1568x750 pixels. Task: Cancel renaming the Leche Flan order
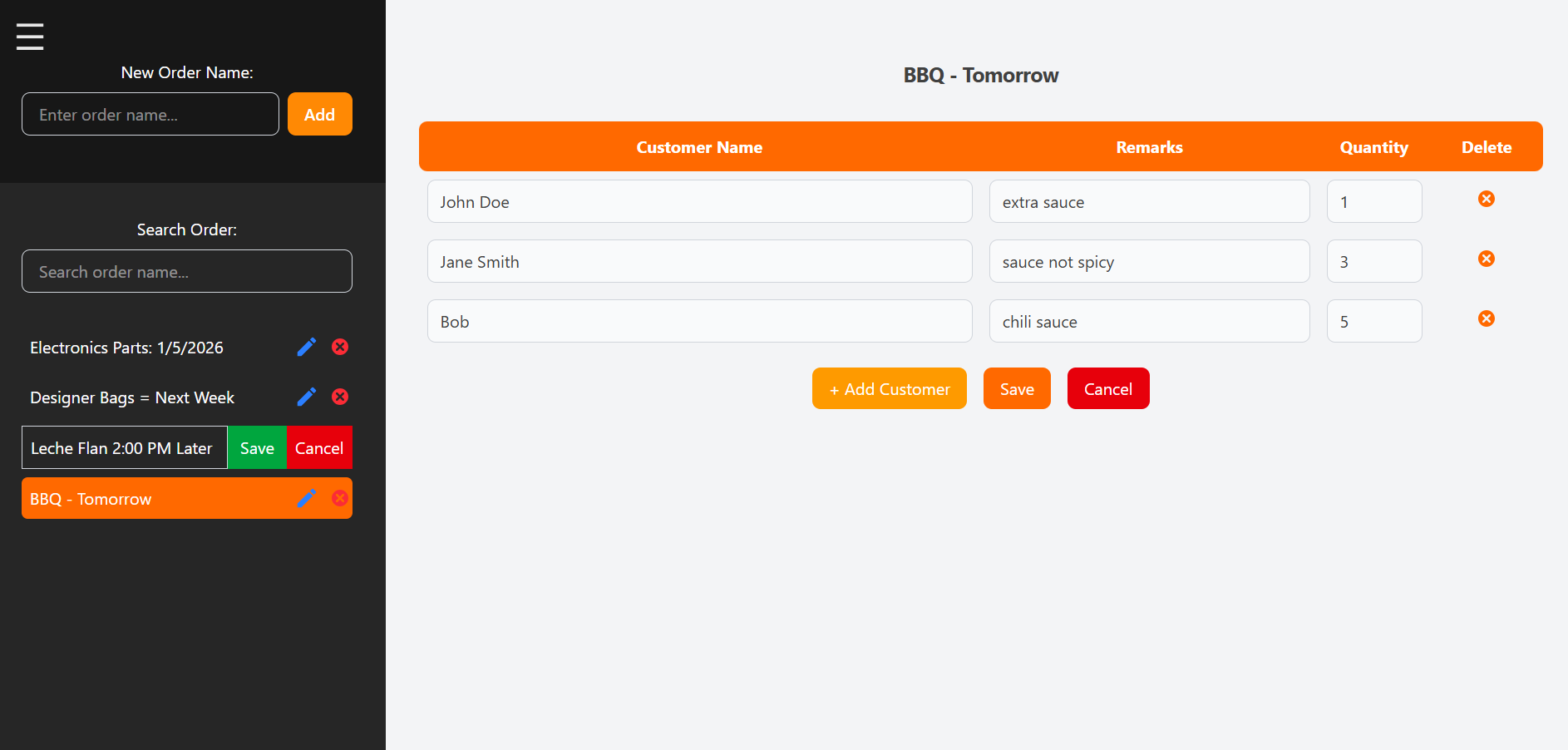319,447
